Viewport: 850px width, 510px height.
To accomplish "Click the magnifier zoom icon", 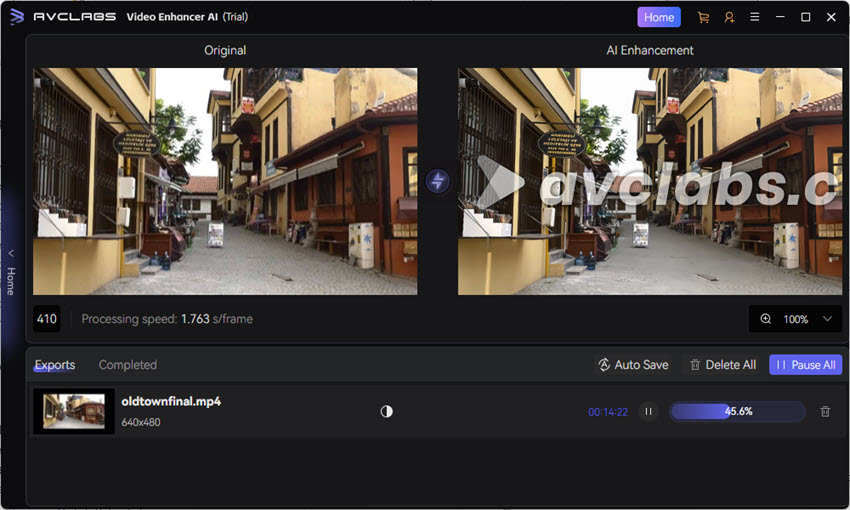I will 766,319.
